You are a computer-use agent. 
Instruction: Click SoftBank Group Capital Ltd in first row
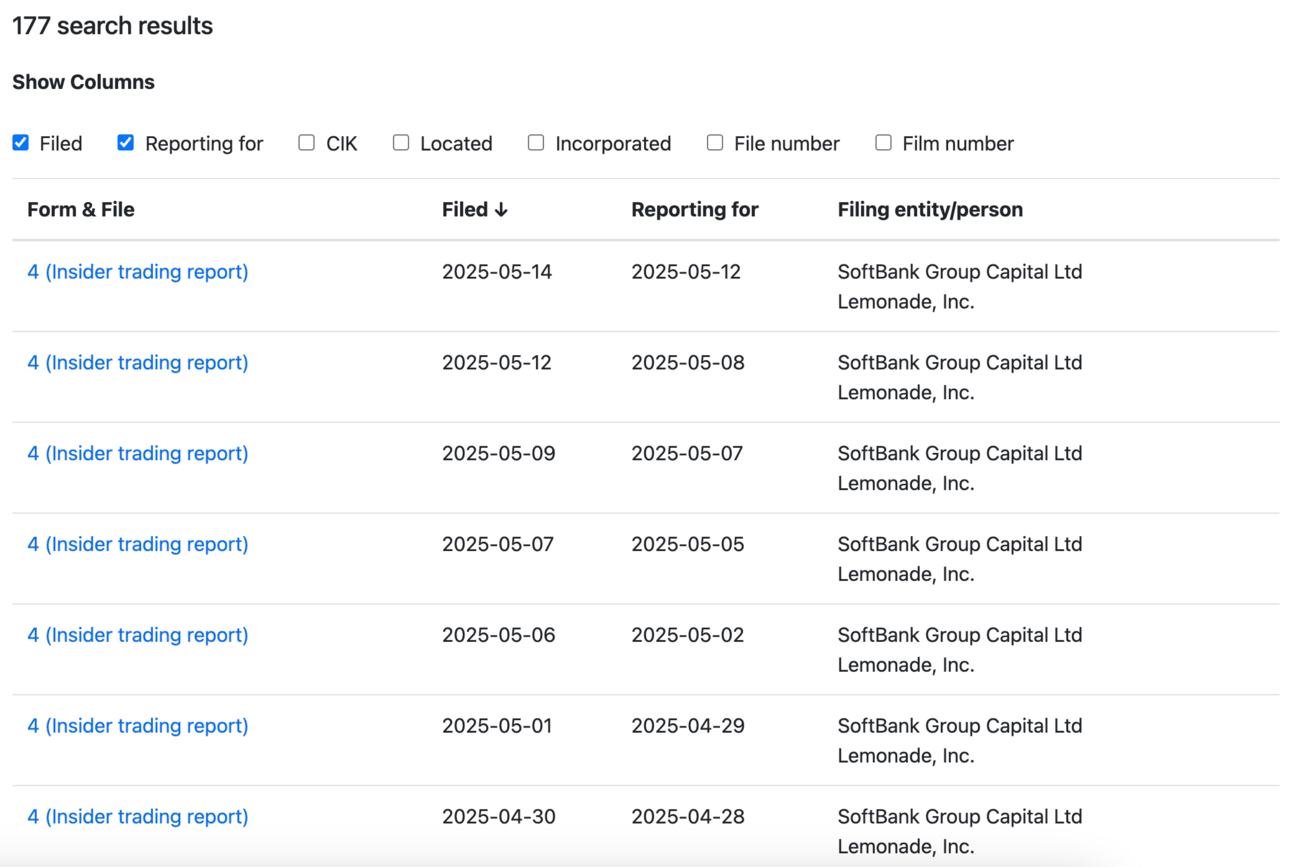pos(960,272)
